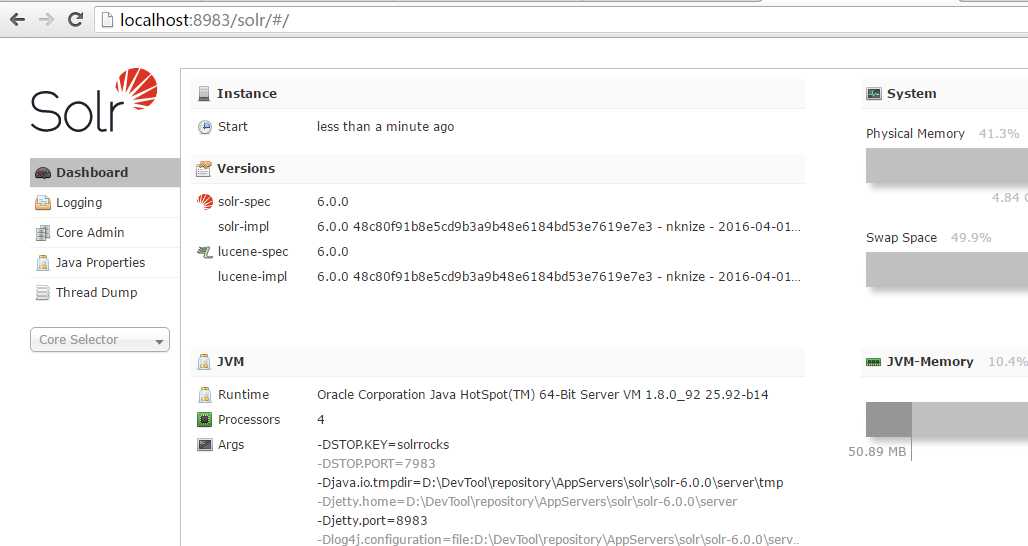Screen dimensions: 1028x546
Task: Click the page icon in address bar
Action: [x=107, y=20]
